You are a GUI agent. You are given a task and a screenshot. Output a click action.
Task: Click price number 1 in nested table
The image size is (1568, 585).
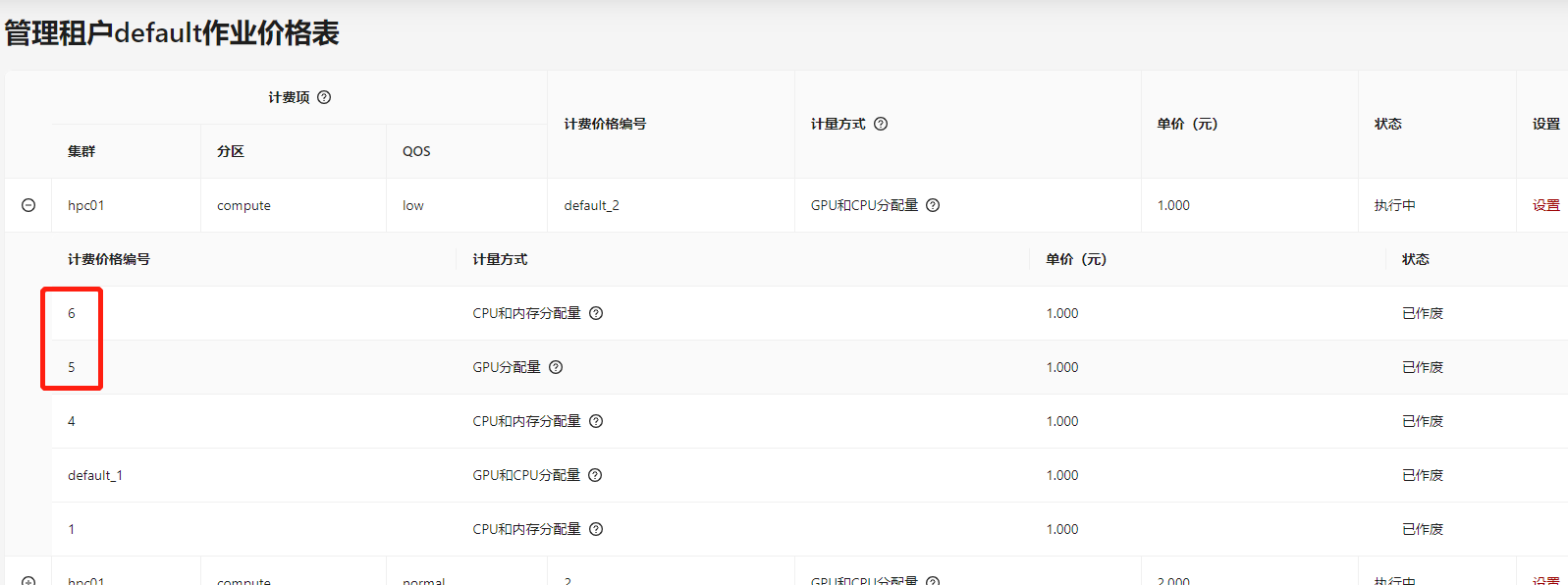(x=72, y=529)
